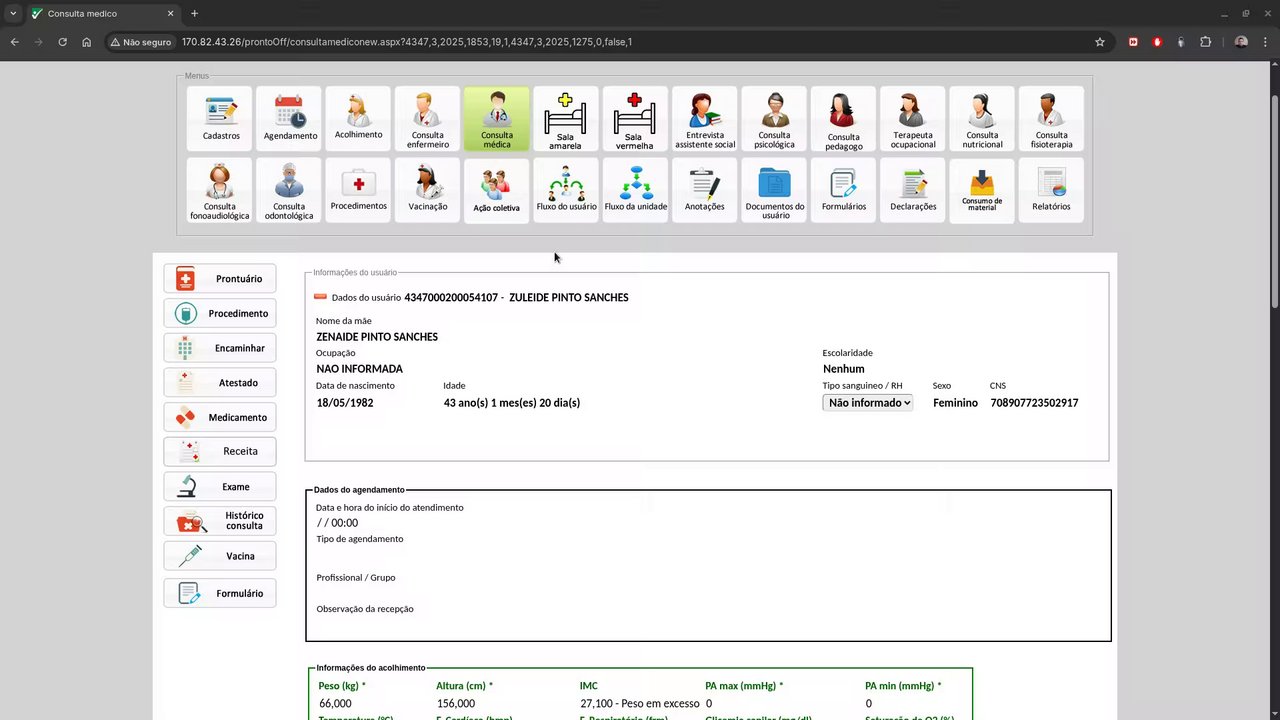
Task: Open Consulta psicológica module
Action: click(x=774, y=119)
